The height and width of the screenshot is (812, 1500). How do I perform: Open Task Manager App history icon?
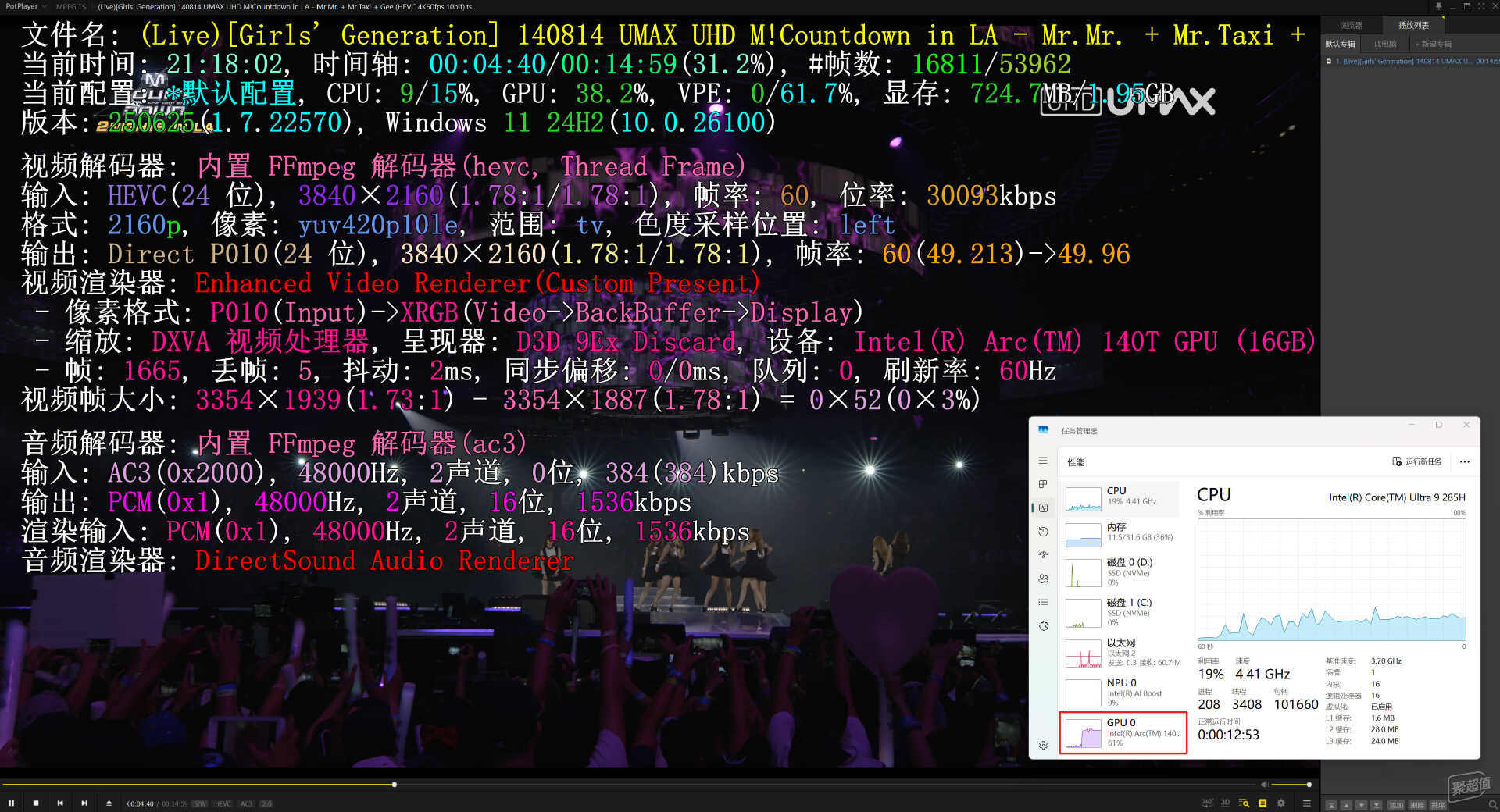pyautogui.click(x=1043, y=532)
